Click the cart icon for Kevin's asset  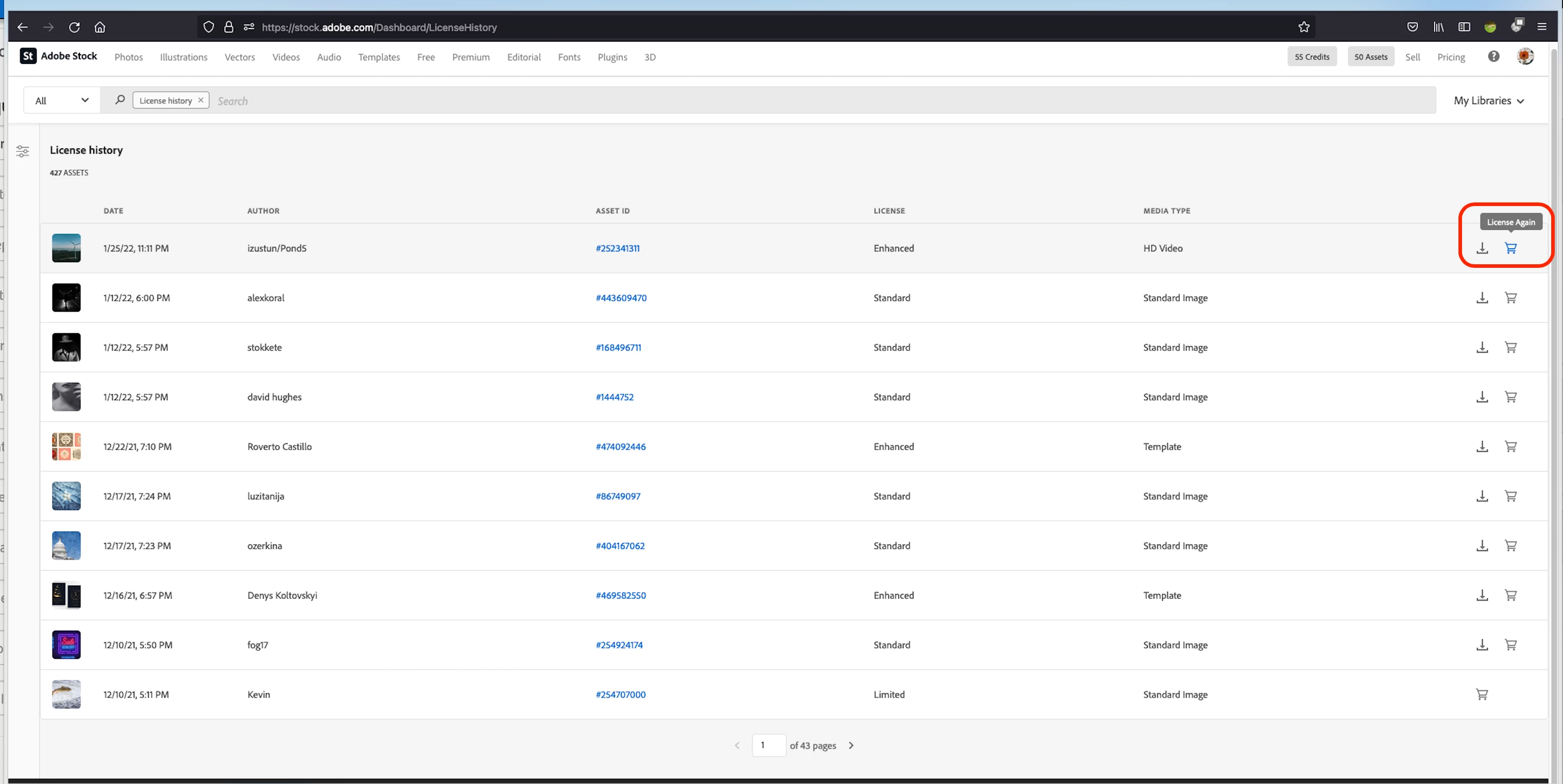[x=1482, y=694]
